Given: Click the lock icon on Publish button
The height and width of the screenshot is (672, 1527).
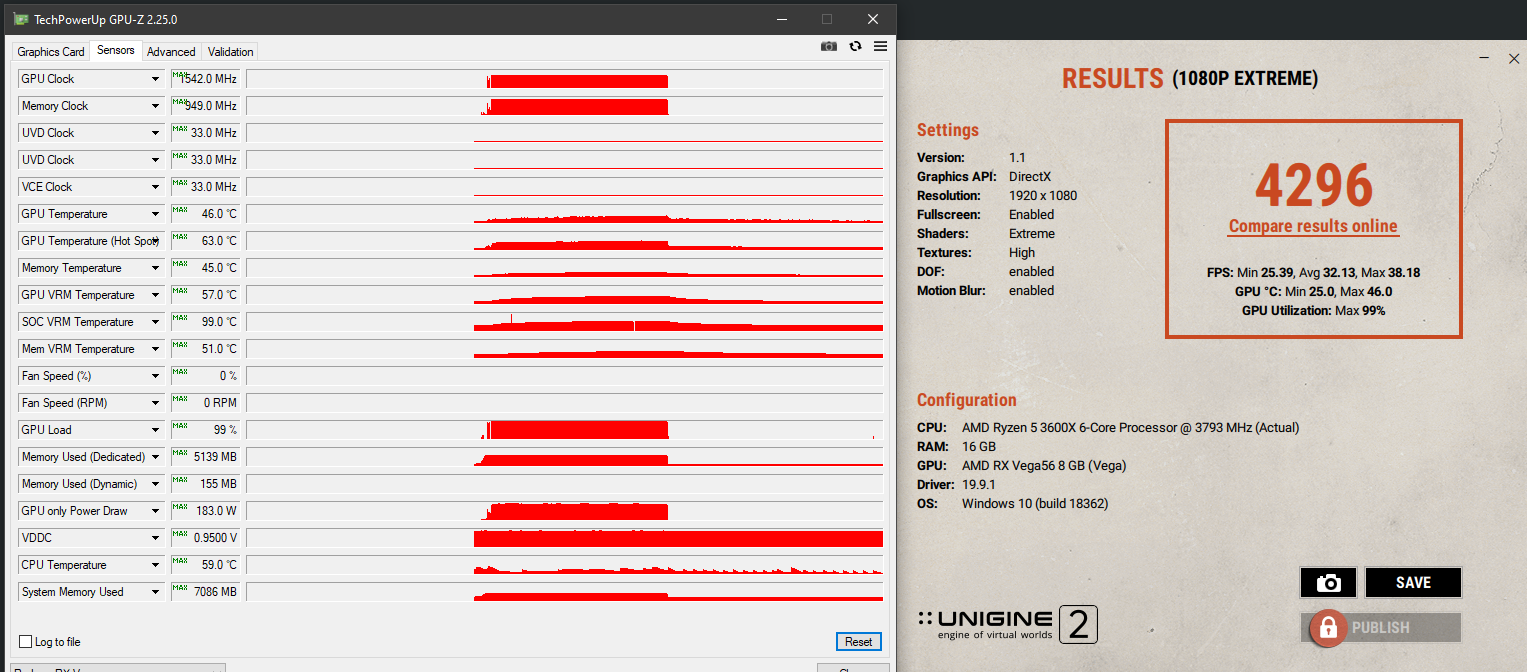Looking at the screenshot, I should click(1327, 627).
